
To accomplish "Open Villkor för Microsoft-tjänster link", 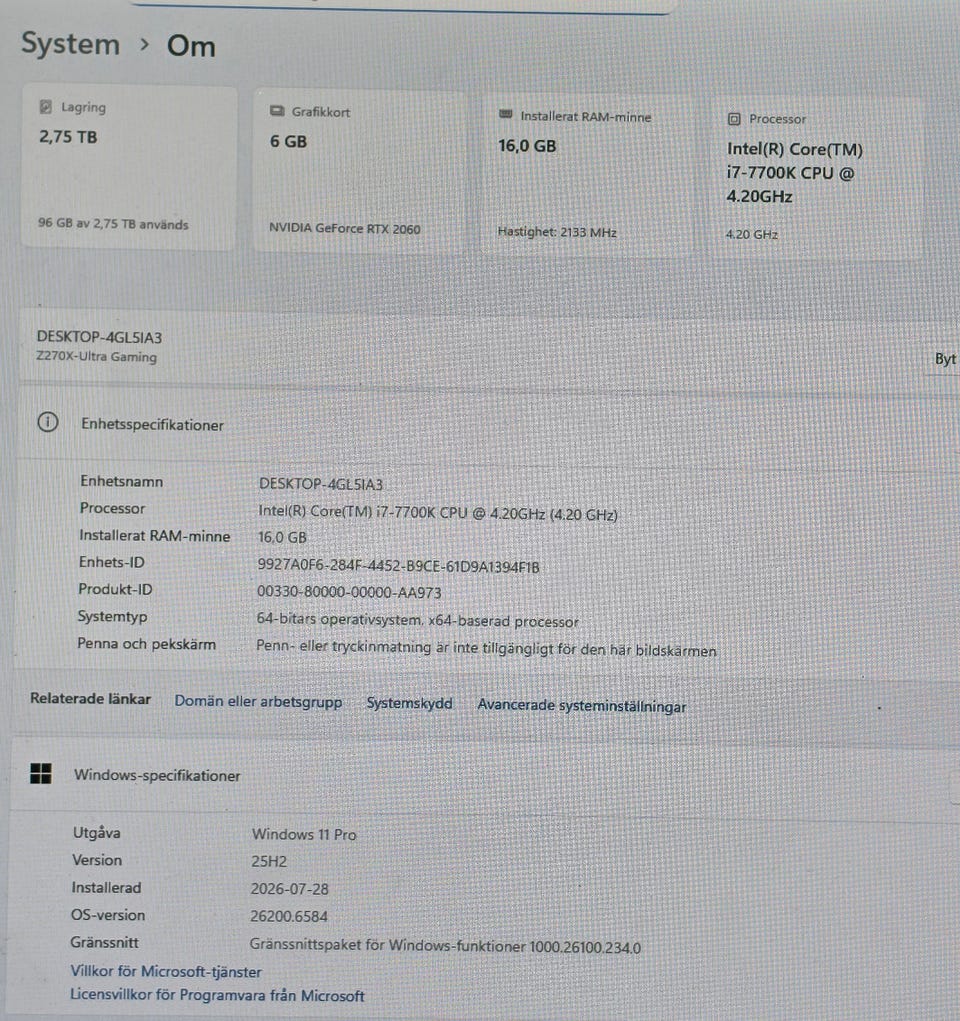I will [165, 972].
